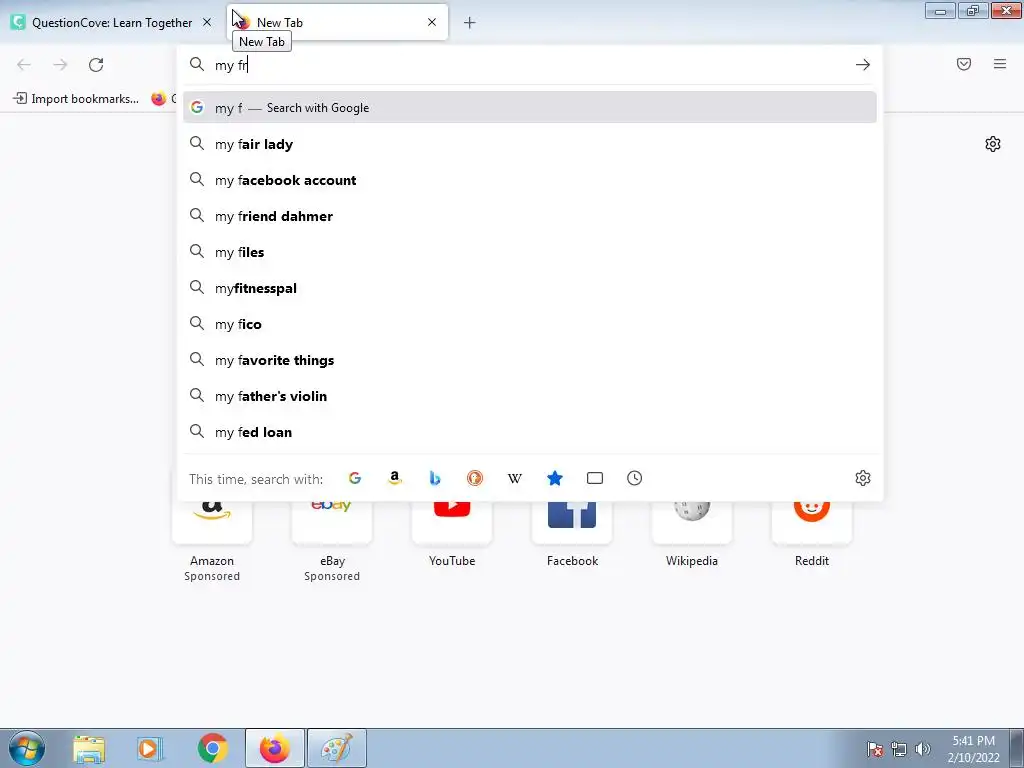Search with Google engine icon
1024x768 pixels.
pos(355,478)
